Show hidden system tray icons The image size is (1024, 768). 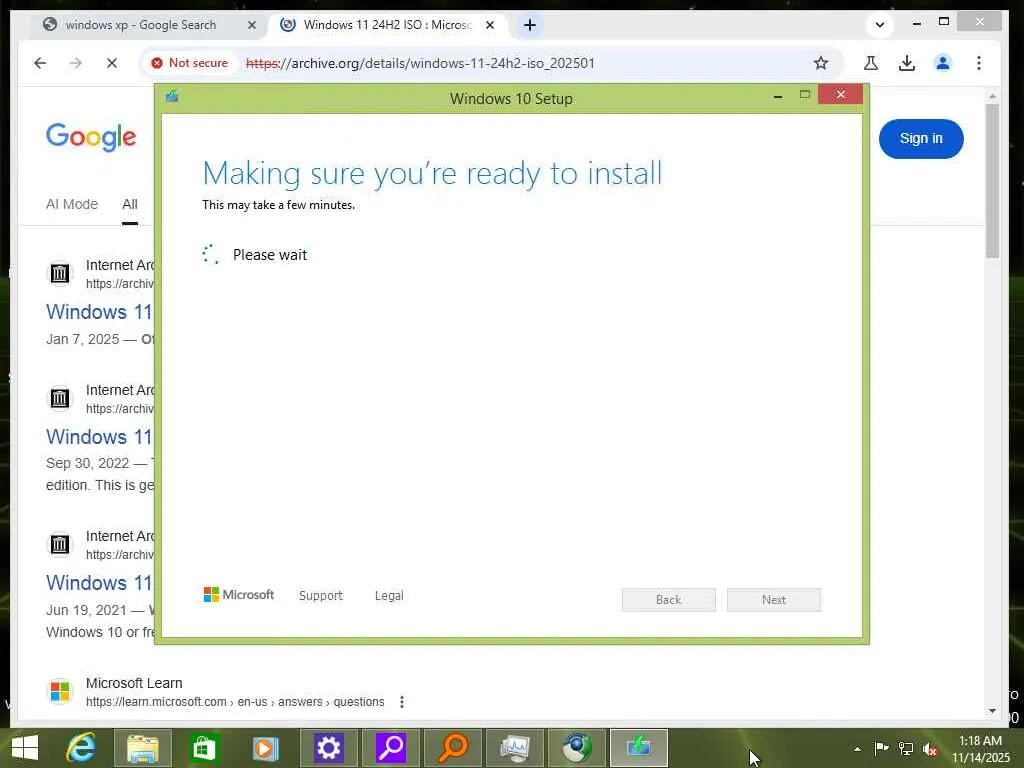click(857, 749)
